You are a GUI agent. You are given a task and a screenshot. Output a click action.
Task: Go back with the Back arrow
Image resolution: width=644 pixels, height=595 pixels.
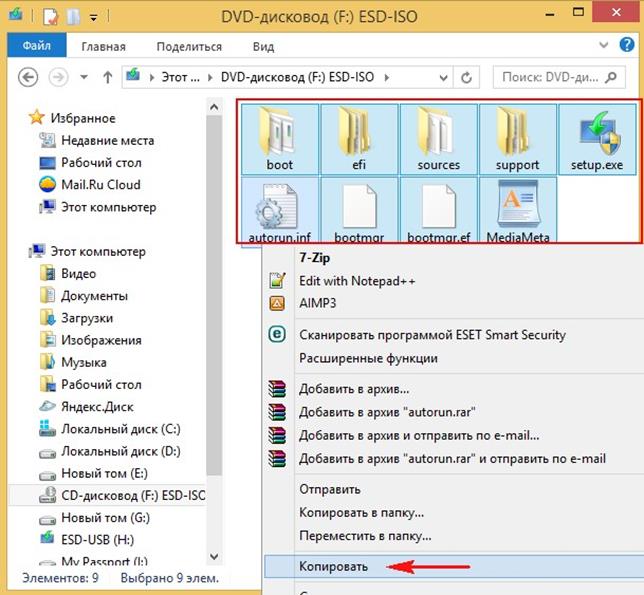pyautogui.click(x=28, y=77)
